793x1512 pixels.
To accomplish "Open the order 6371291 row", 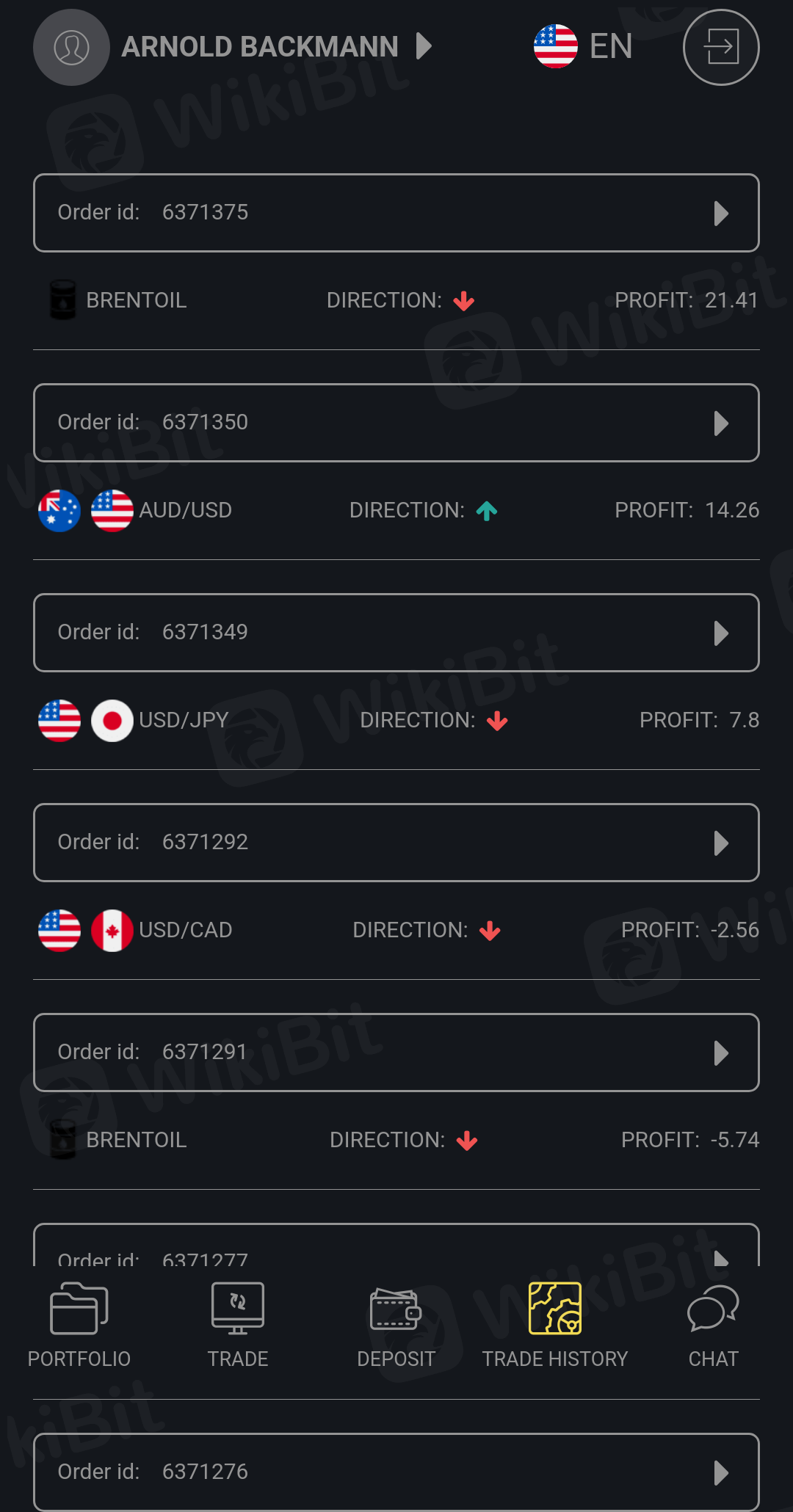I will [396, 1053].
